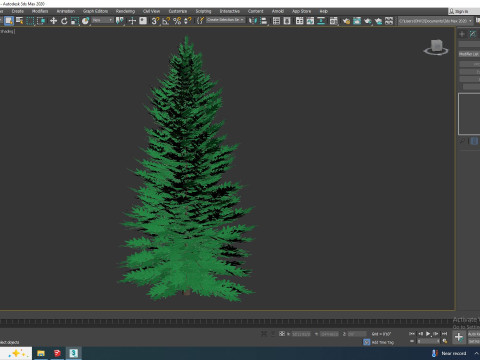Step to previous frame
This screenshot has height=360, width=480.
point(420,333)
